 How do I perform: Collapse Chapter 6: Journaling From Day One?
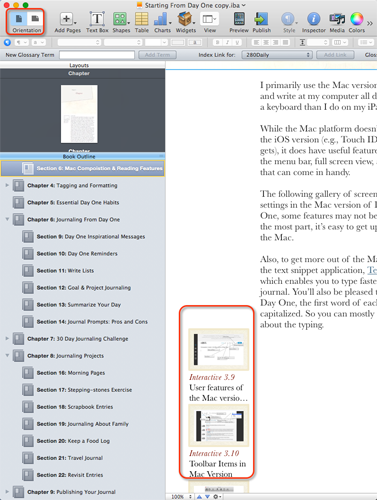(7, 219)
